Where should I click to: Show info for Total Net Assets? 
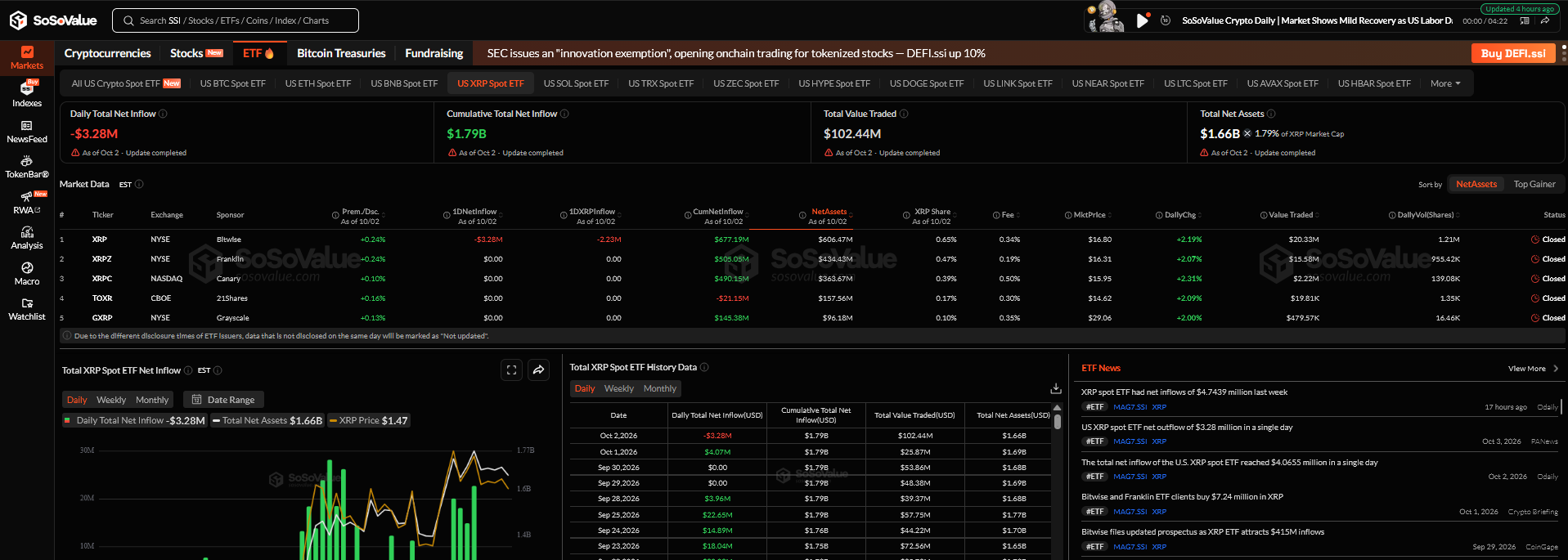click(1271, 114)
